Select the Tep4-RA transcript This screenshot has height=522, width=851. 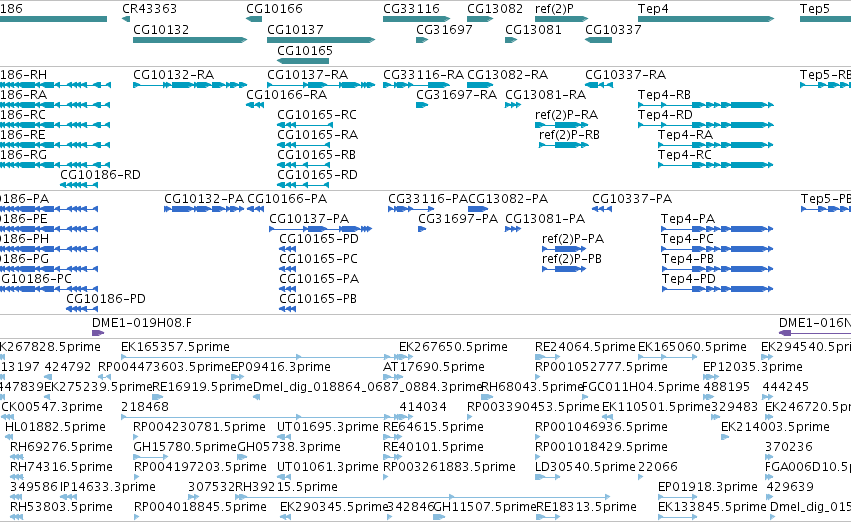tap(716, 145)
